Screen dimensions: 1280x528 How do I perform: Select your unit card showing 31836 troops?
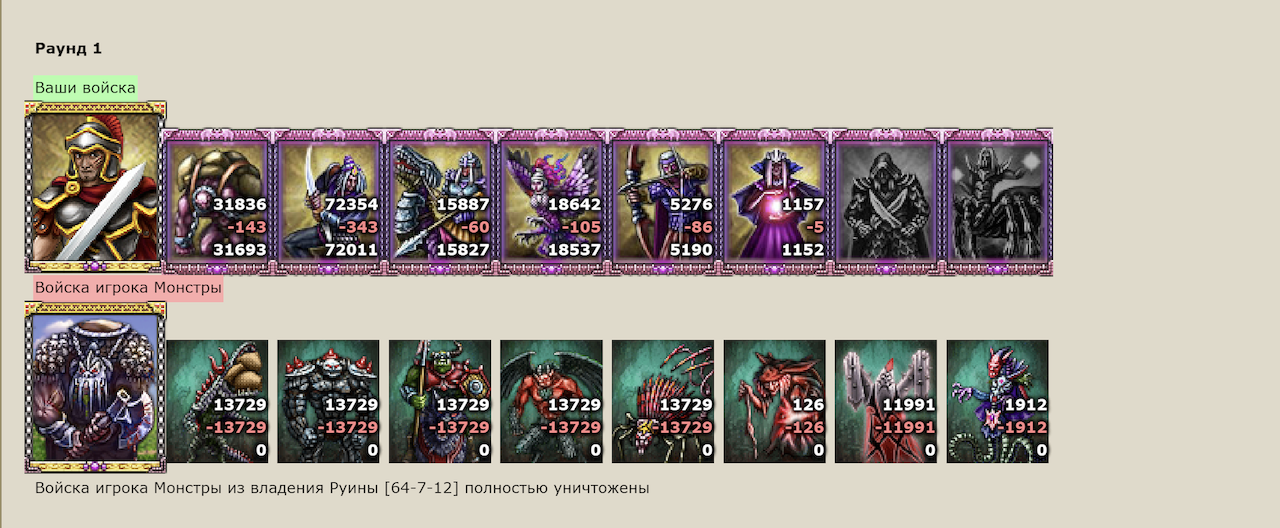coord(218,201)
